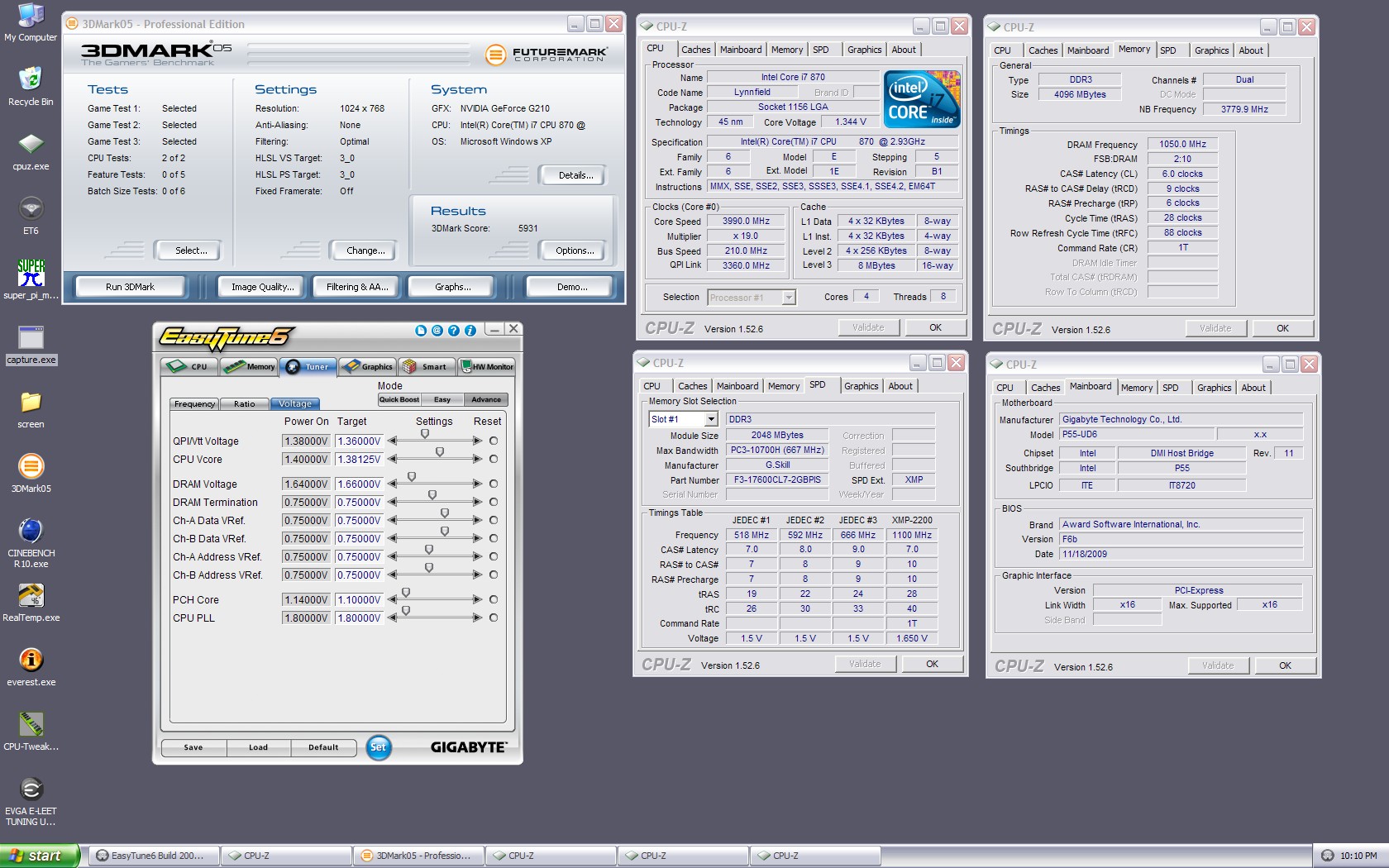The image size is (1389, 868).
Task: Click the blue Set button in EasyTune6
Action: [x=378, y=747]
